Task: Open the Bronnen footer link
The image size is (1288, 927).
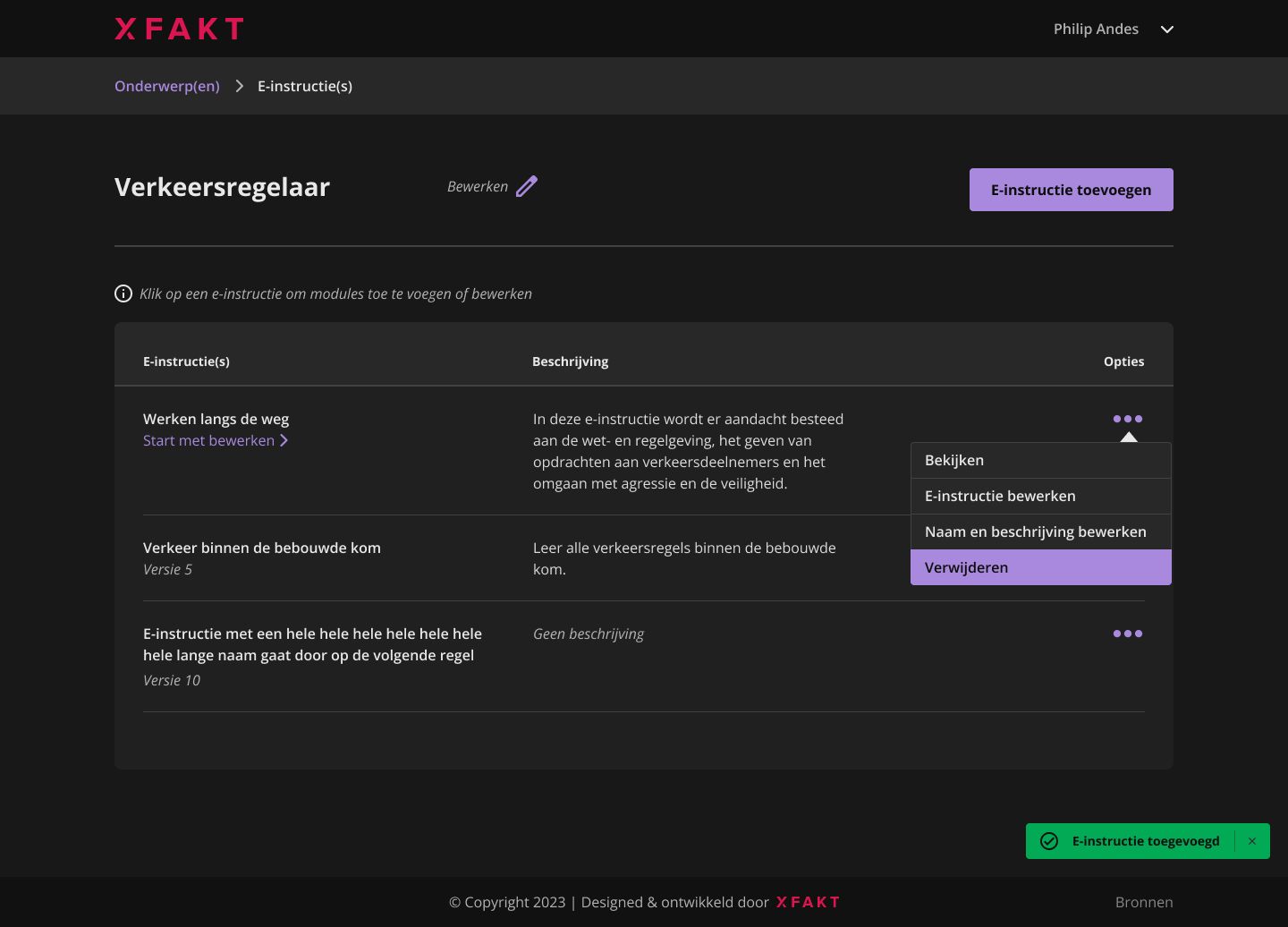Action: [1144, 902]
